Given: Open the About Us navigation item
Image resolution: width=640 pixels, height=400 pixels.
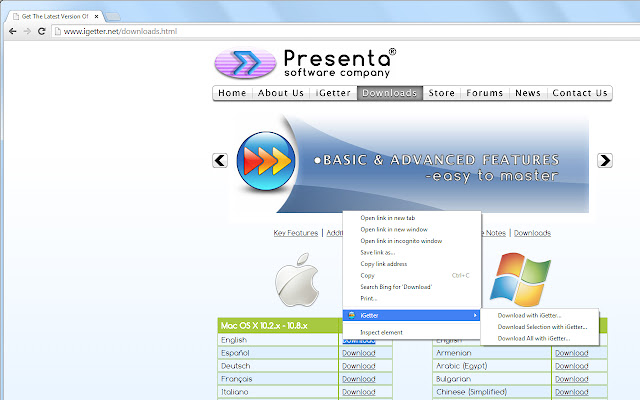Looking at the screenshot, I should click(281, 93).
